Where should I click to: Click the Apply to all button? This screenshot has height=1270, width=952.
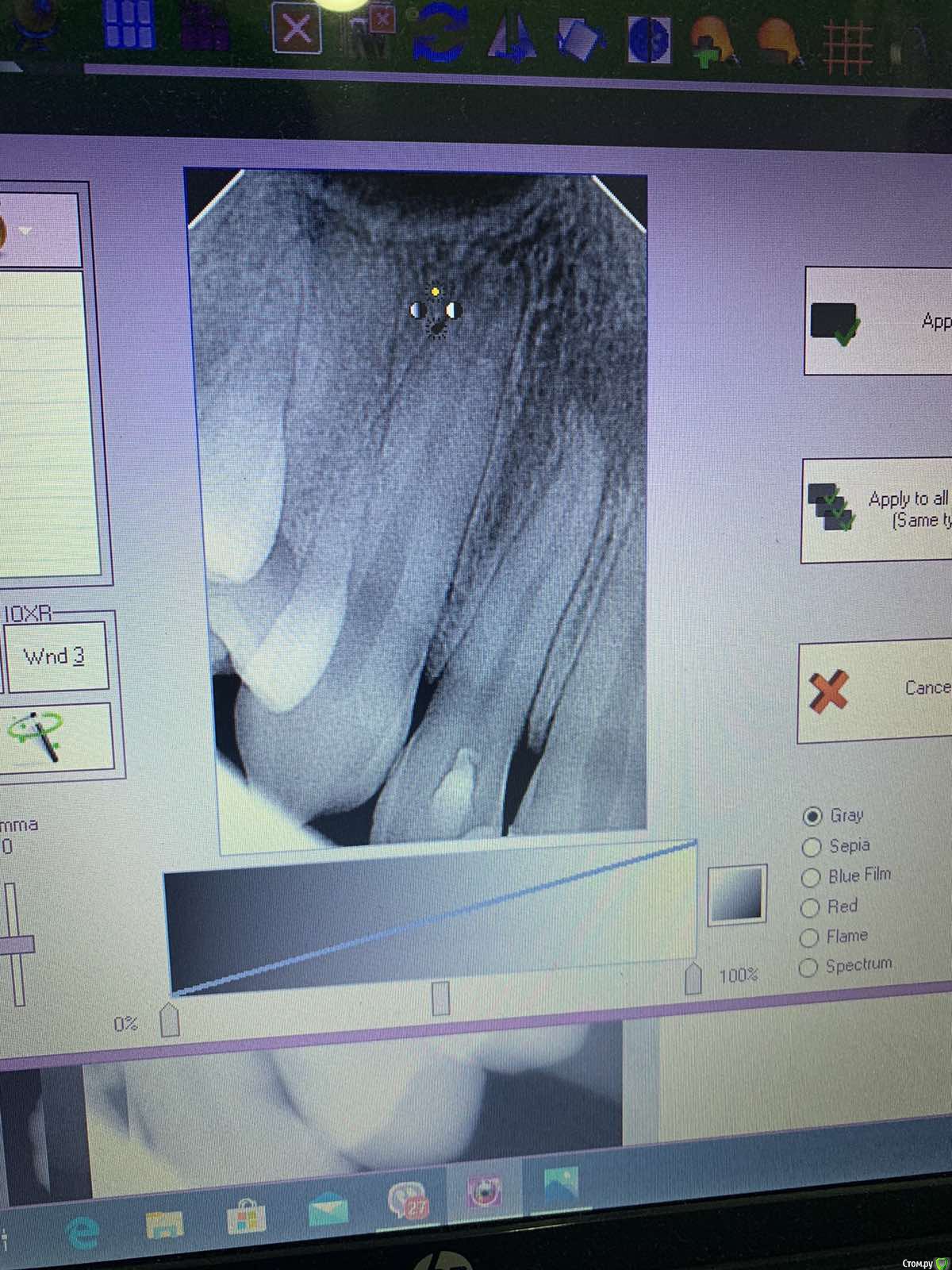point(877,510)
